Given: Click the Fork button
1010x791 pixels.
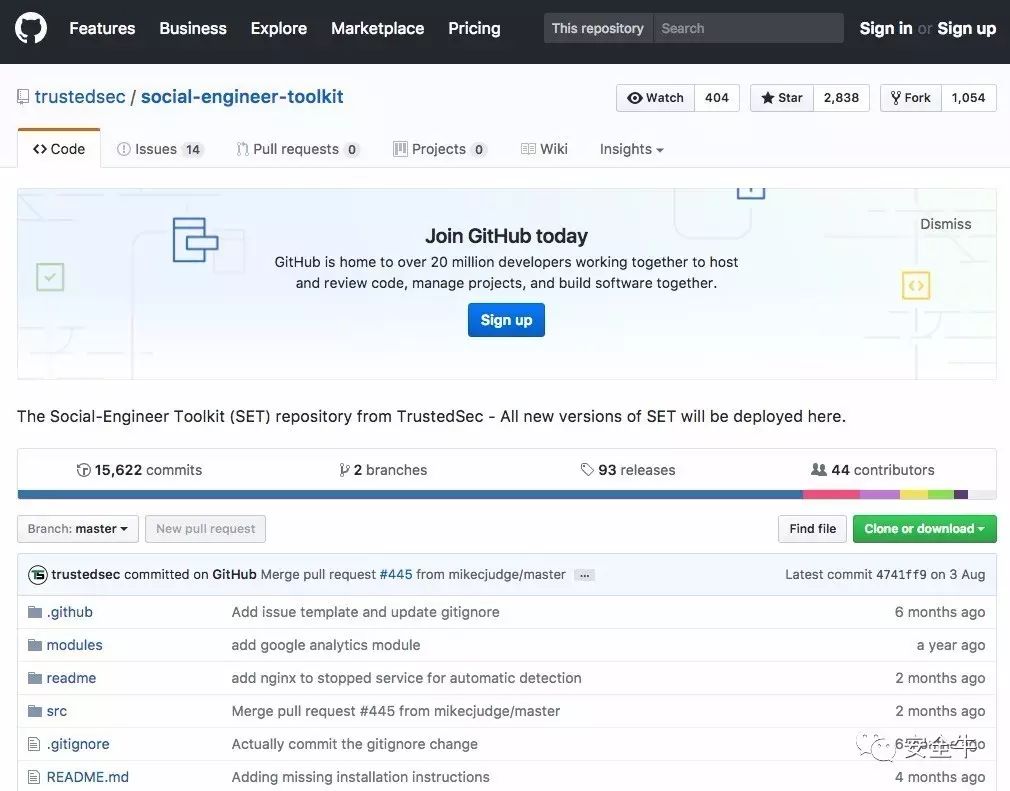Looking at the screenshot, I should tap(911, 98).
